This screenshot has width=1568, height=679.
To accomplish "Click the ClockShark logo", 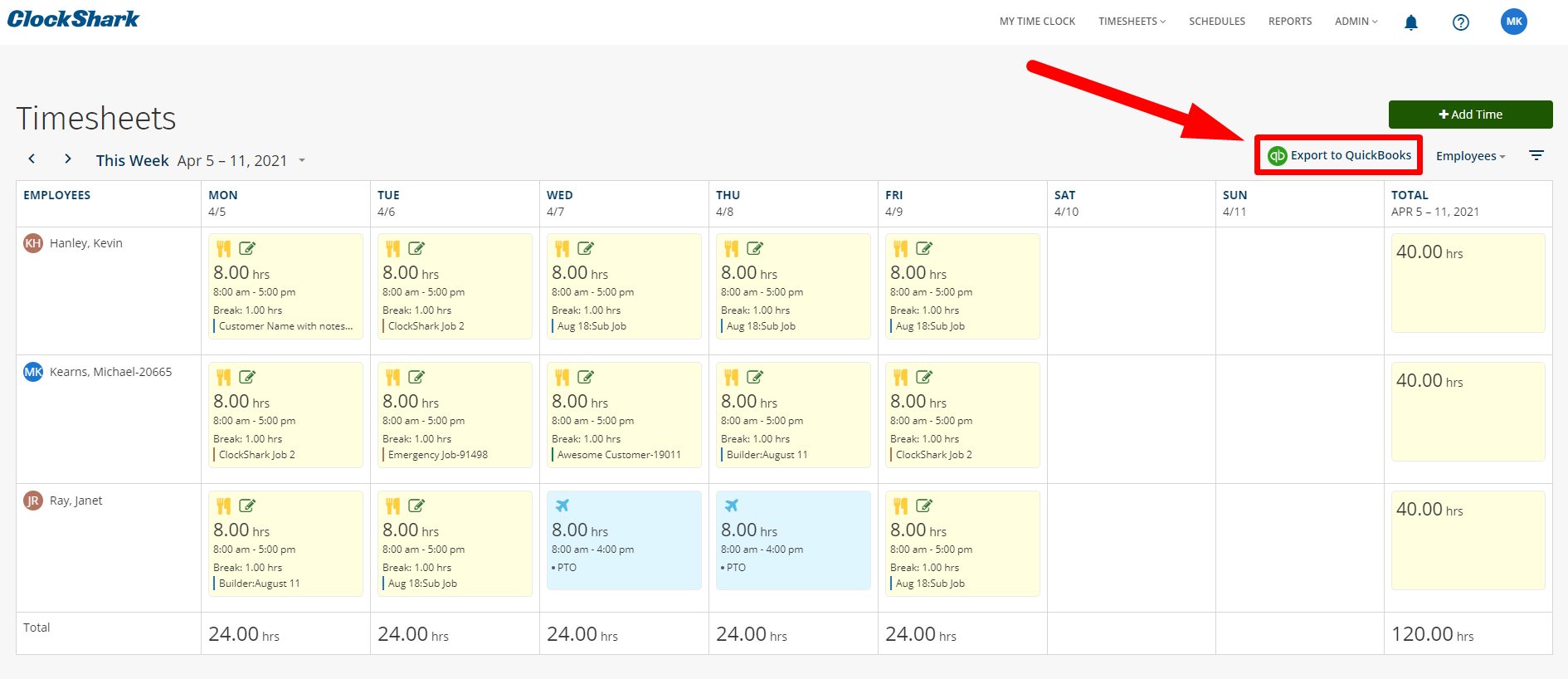I will [74, 19].
